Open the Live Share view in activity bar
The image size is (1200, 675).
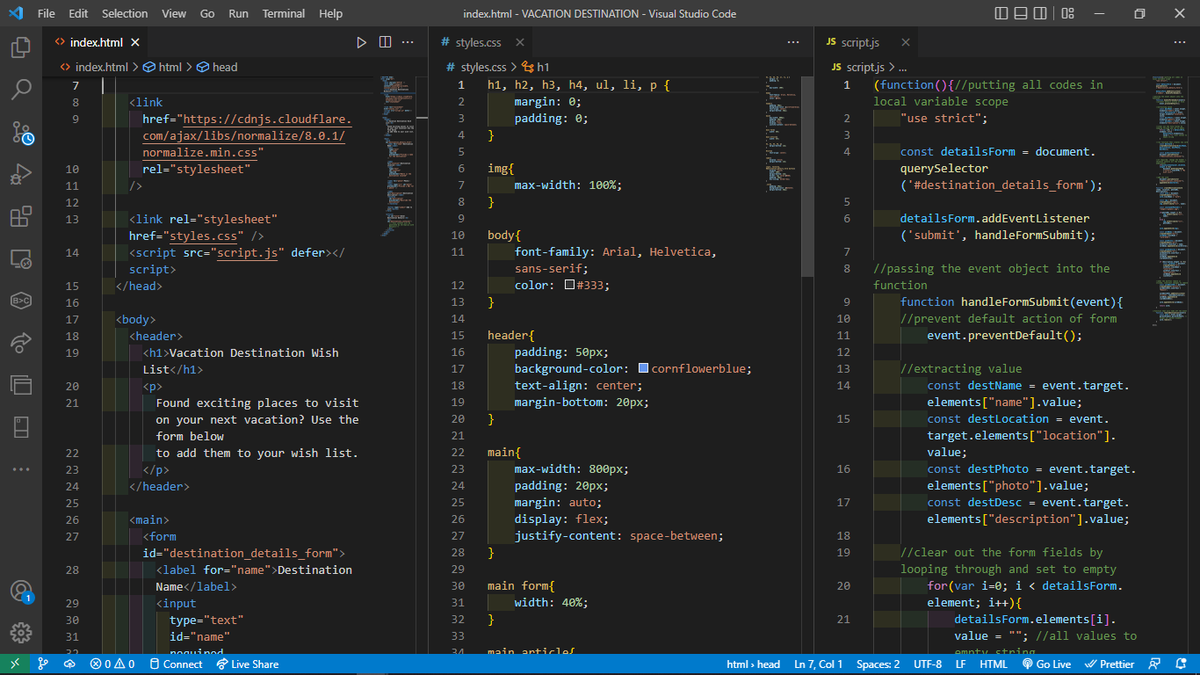[x=22, y=343]
